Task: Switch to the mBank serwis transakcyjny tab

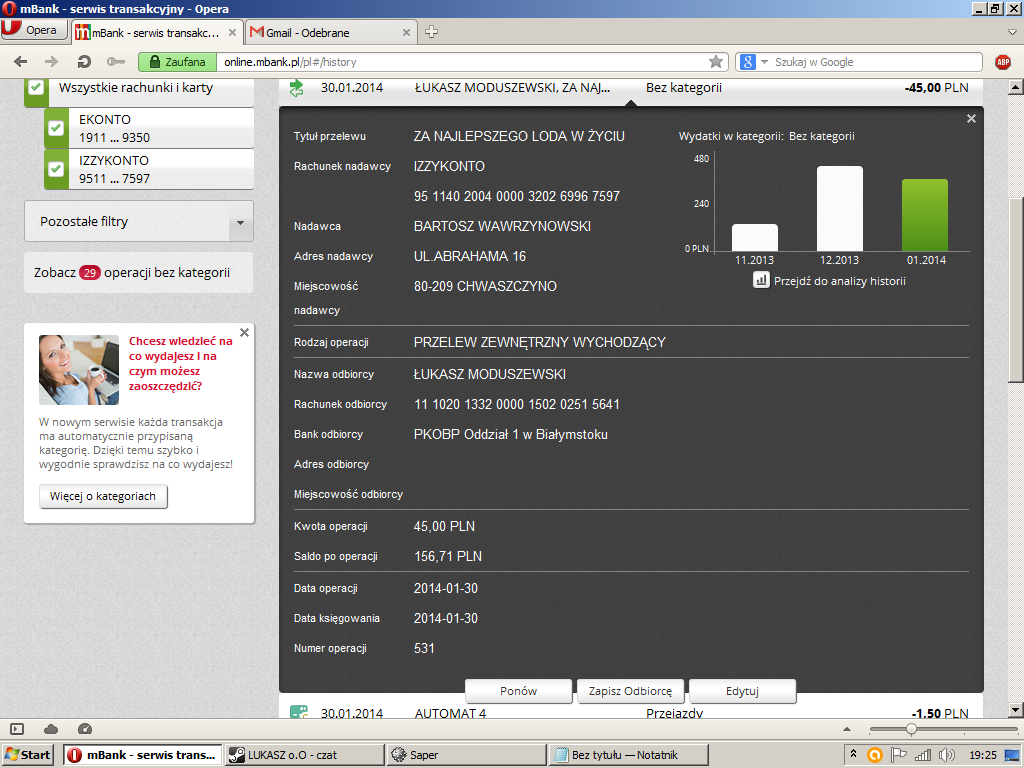Action: click(x=157, y=33)
